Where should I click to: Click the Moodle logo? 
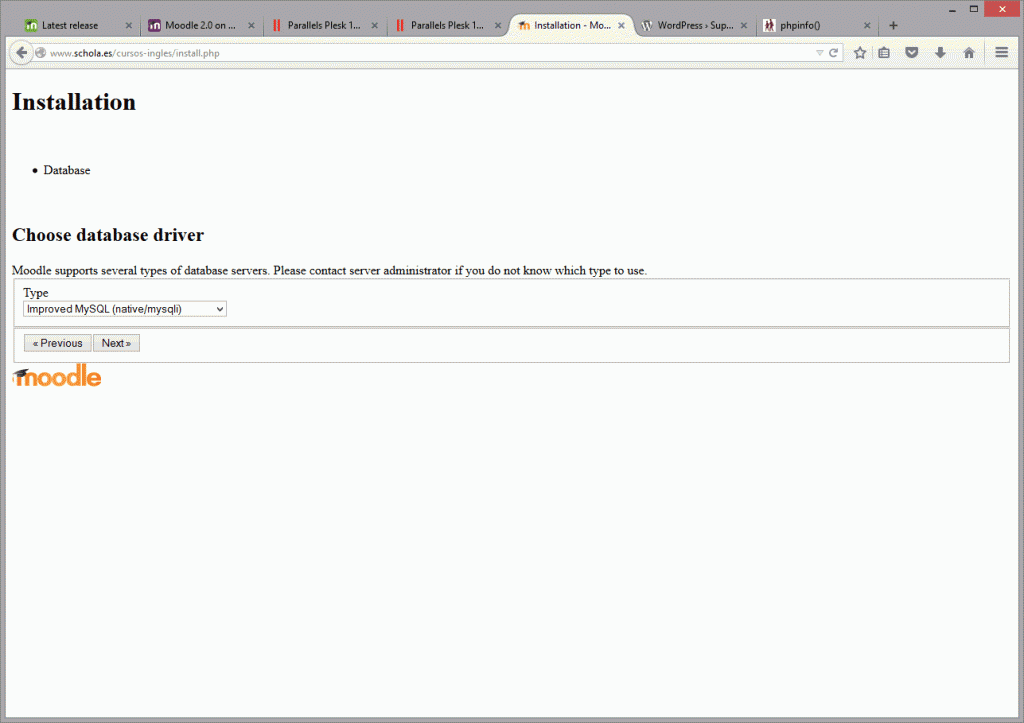(57, 376)
